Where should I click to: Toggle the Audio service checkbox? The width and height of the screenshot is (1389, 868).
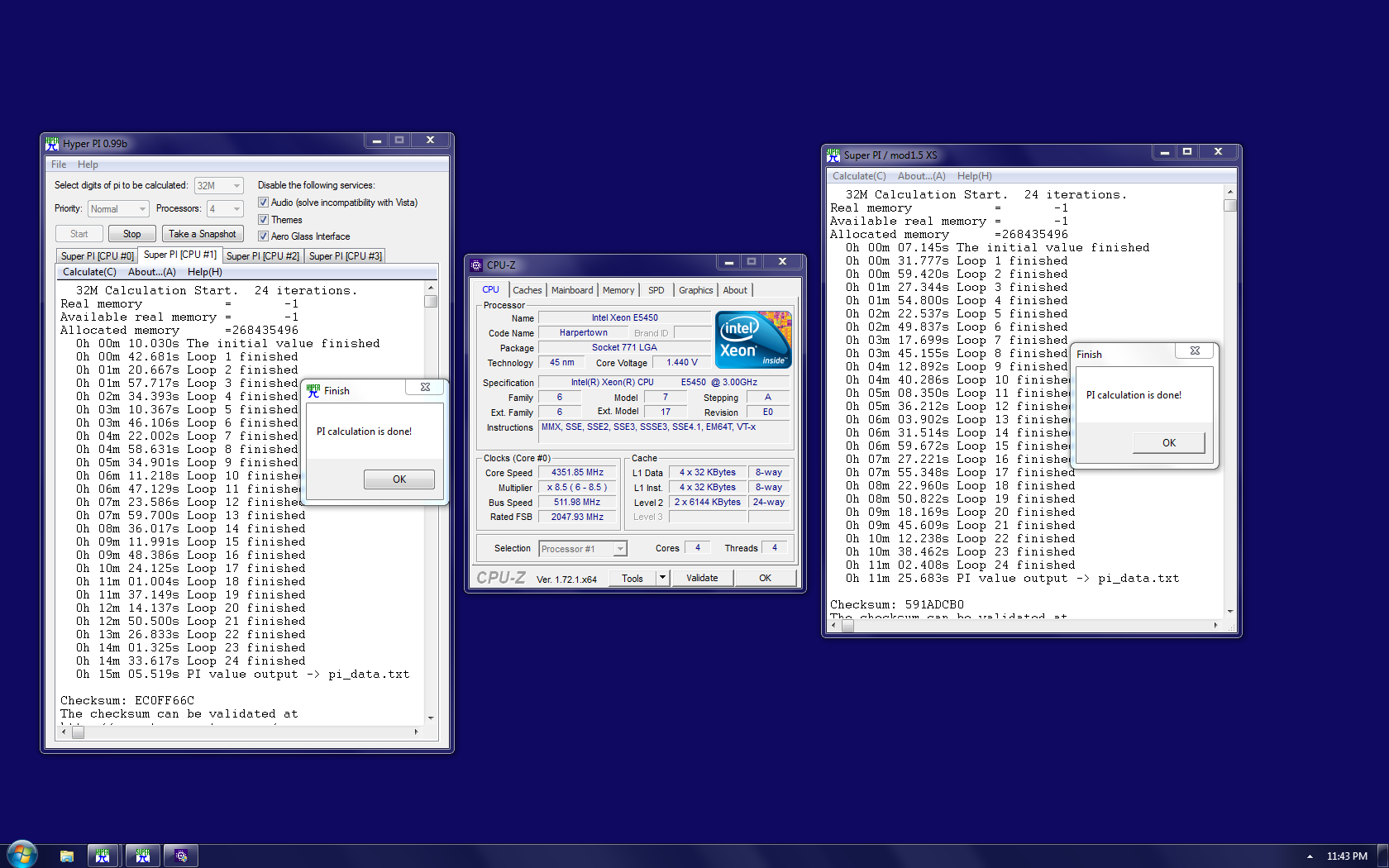tap(263, 203)
